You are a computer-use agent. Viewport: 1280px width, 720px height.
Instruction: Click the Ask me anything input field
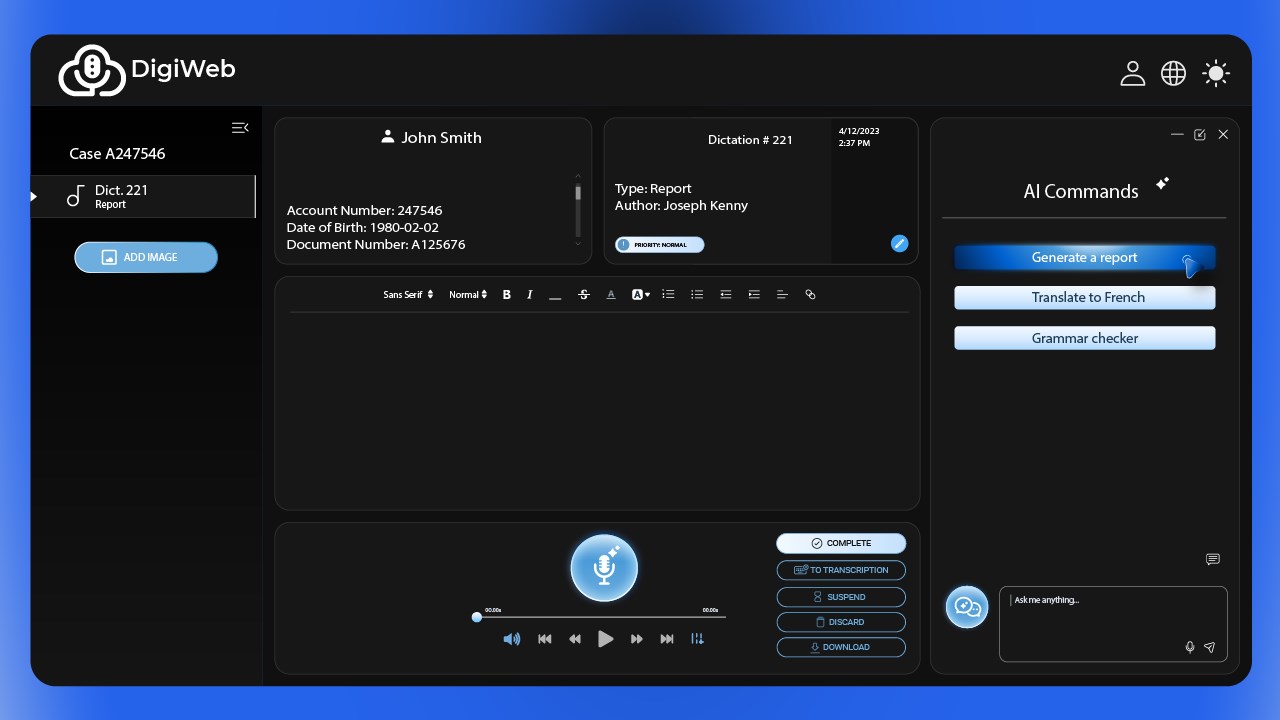(1113, 624)
